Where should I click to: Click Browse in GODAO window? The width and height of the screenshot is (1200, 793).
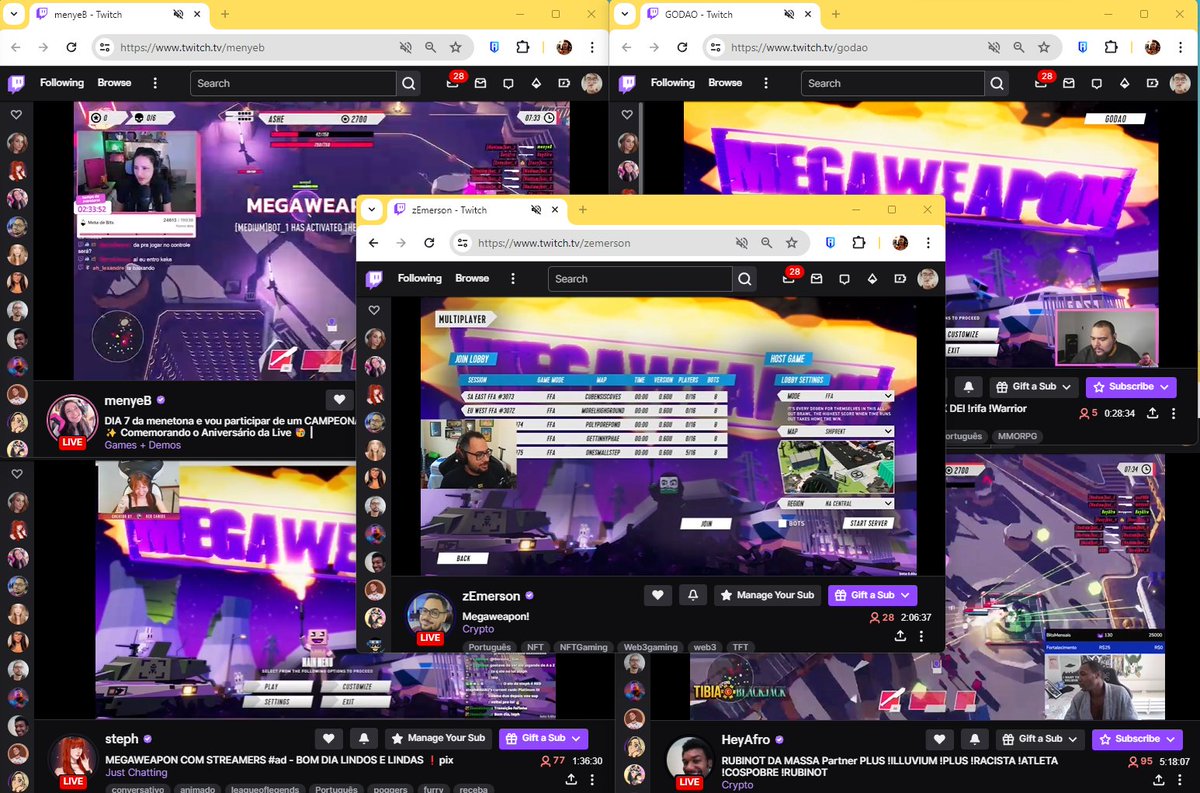coord(725,83)
